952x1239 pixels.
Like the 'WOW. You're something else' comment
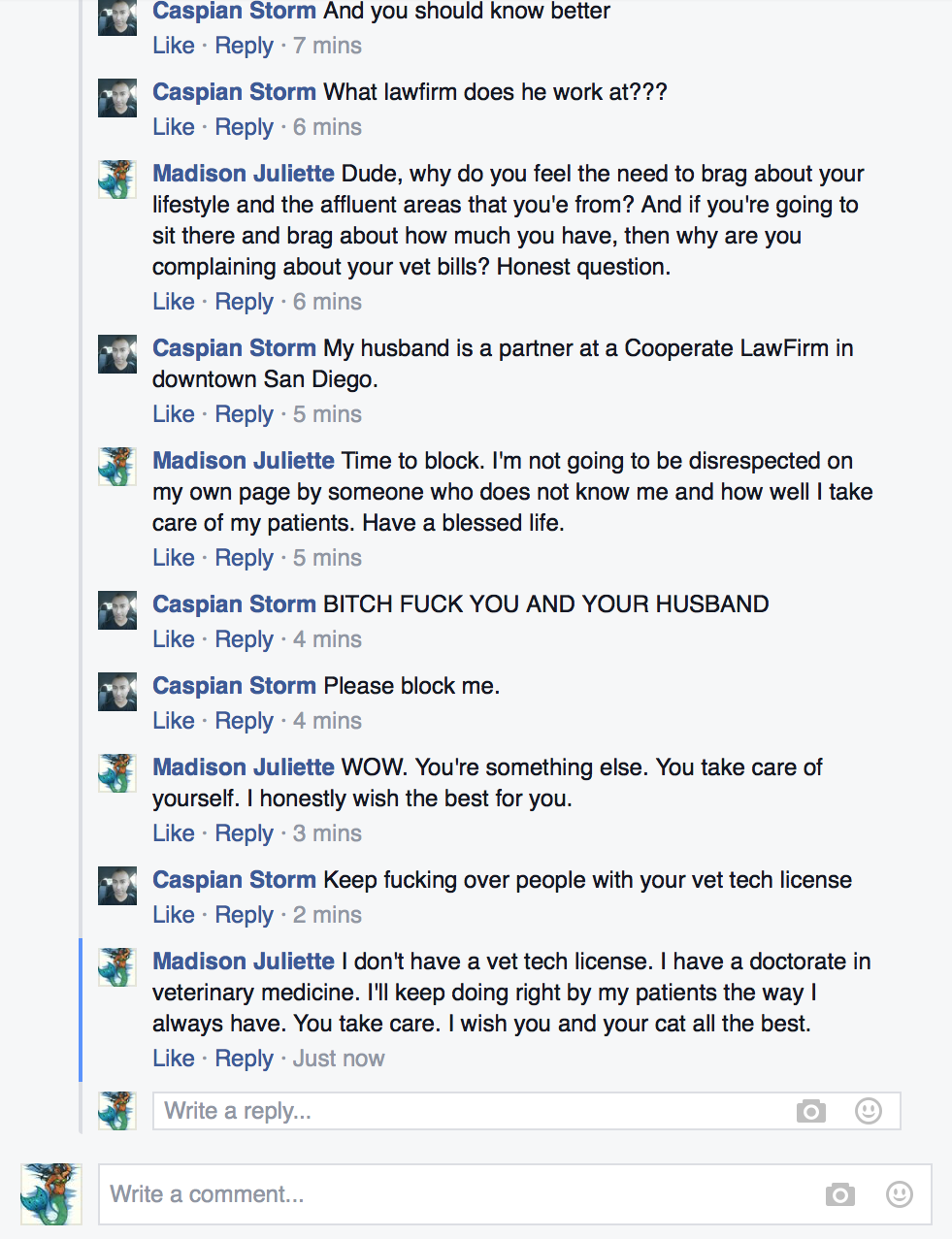click(174, 833)
